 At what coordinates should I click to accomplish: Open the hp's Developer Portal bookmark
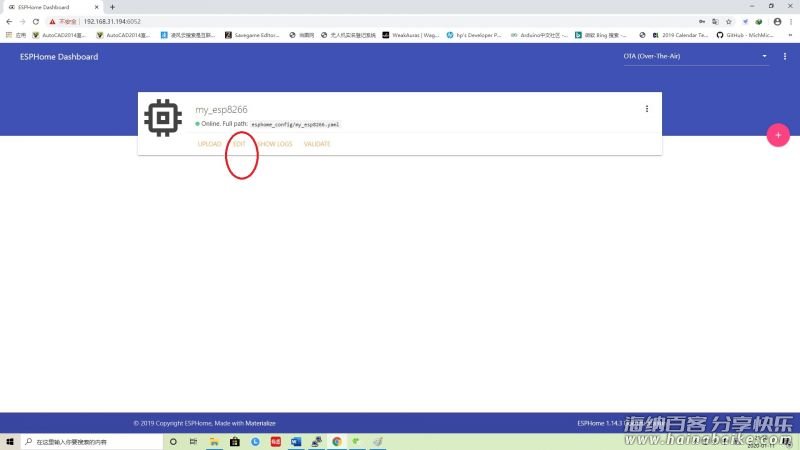click(x=474, y=35)
